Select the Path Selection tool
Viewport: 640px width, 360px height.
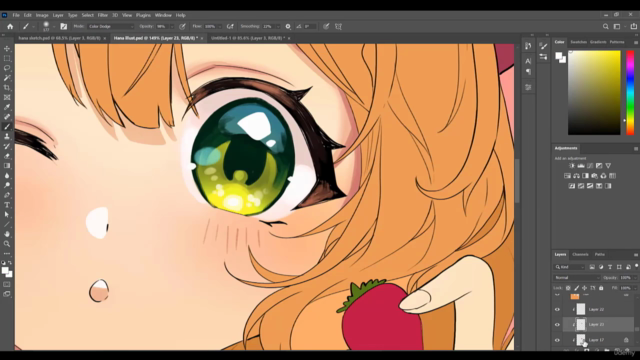pos(7,215)
